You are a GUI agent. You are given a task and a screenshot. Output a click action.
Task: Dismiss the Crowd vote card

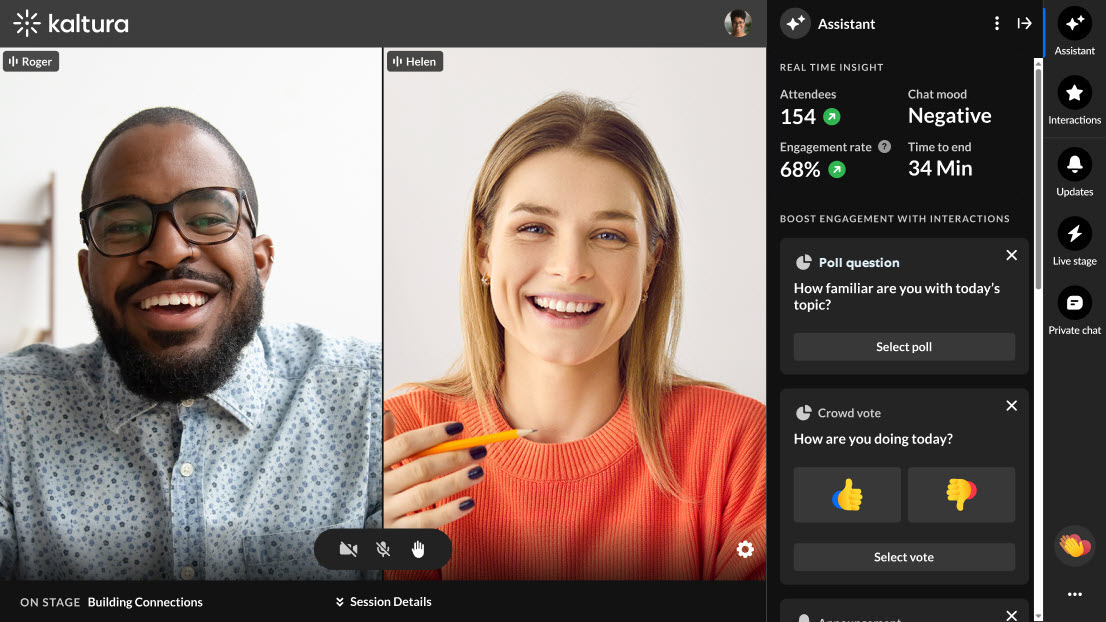(1011, 405)
